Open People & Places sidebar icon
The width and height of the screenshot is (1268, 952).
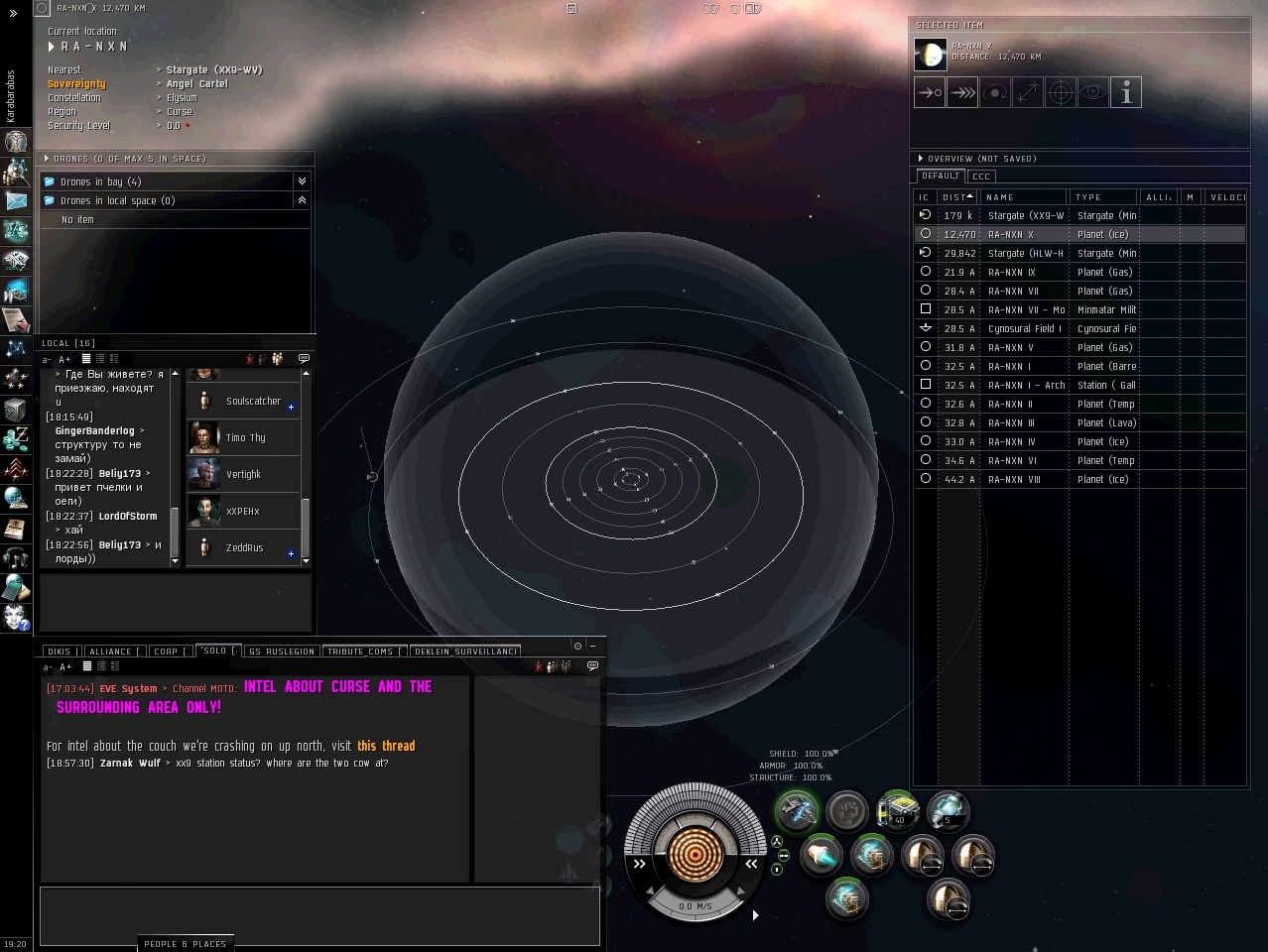tap(15, 172)
